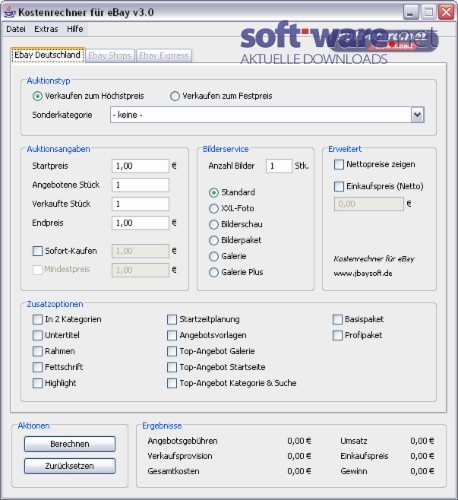The height and width of the screenshot is (500, 458).
Task: Toggle Nettopreise zeigen checkbox
Action: [x=339, y=165]
